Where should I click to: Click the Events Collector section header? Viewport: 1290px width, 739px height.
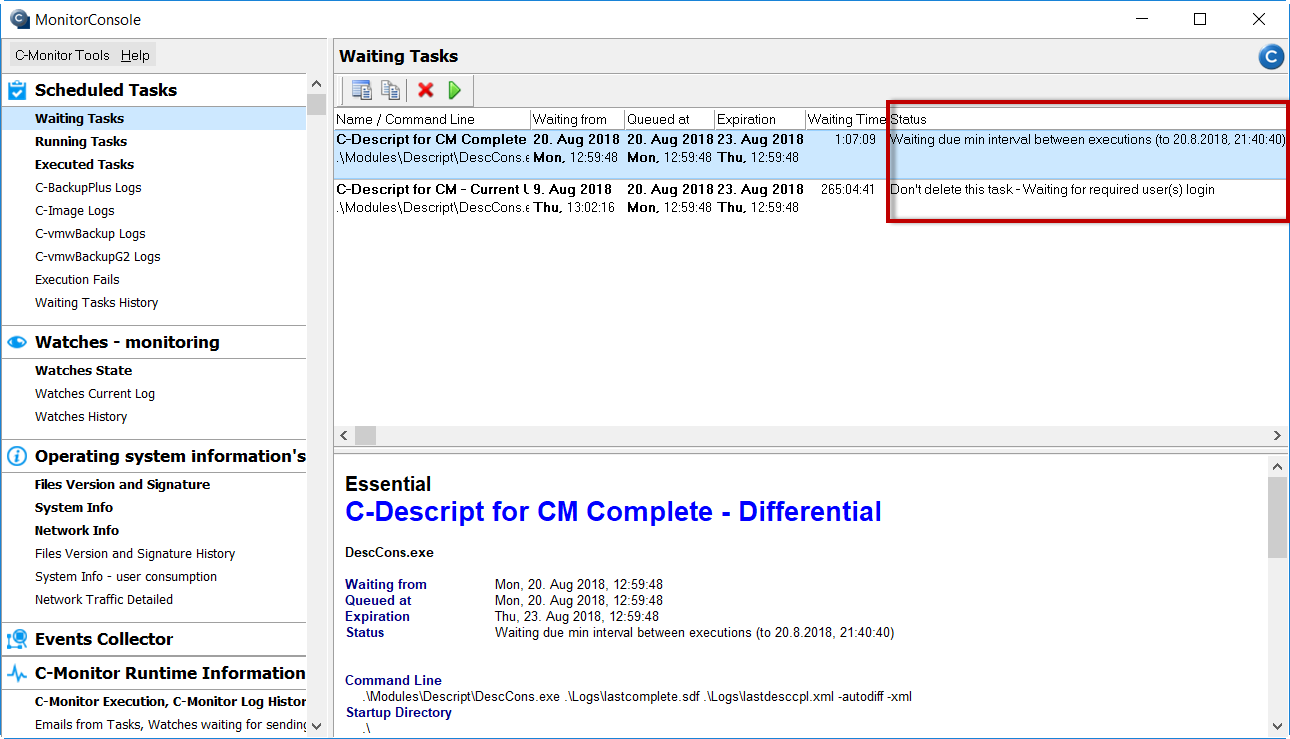click(104, 639)
